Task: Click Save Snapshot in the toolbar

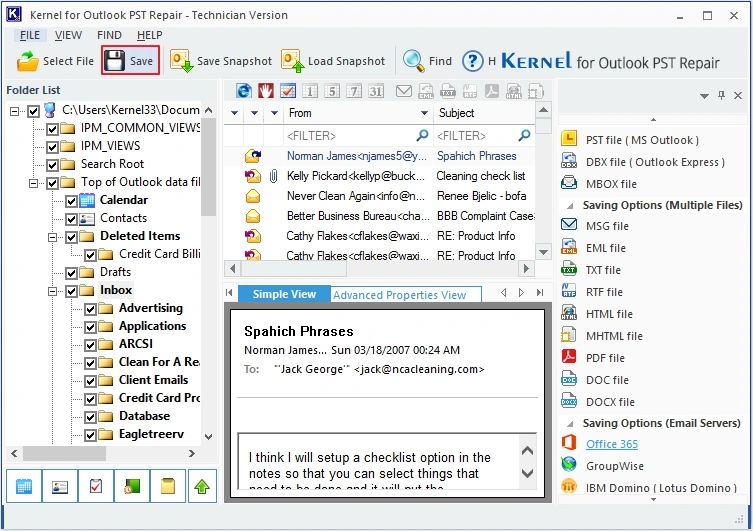Action: [221, 61]
